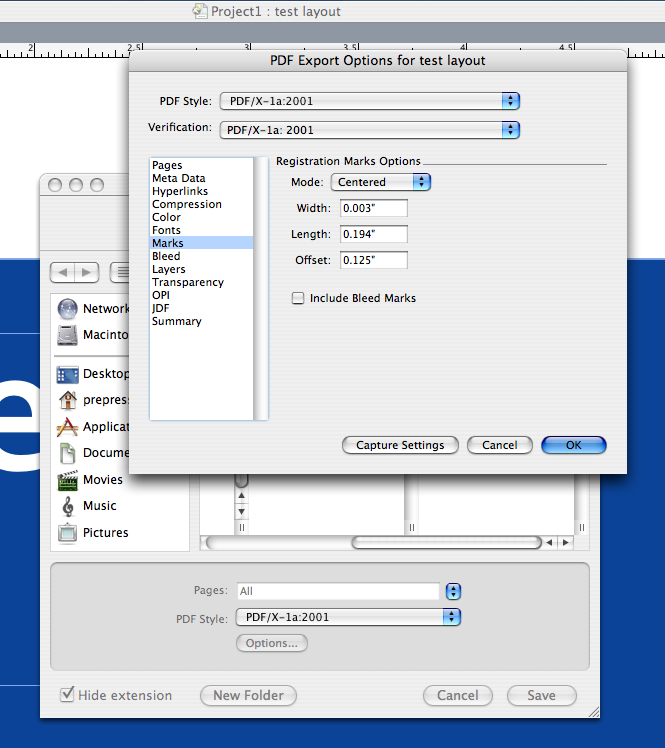Image resolution: width=665 pixels, height=748 pixels.
Task: Open the Applications icon in sidebar
Action: 67,427
